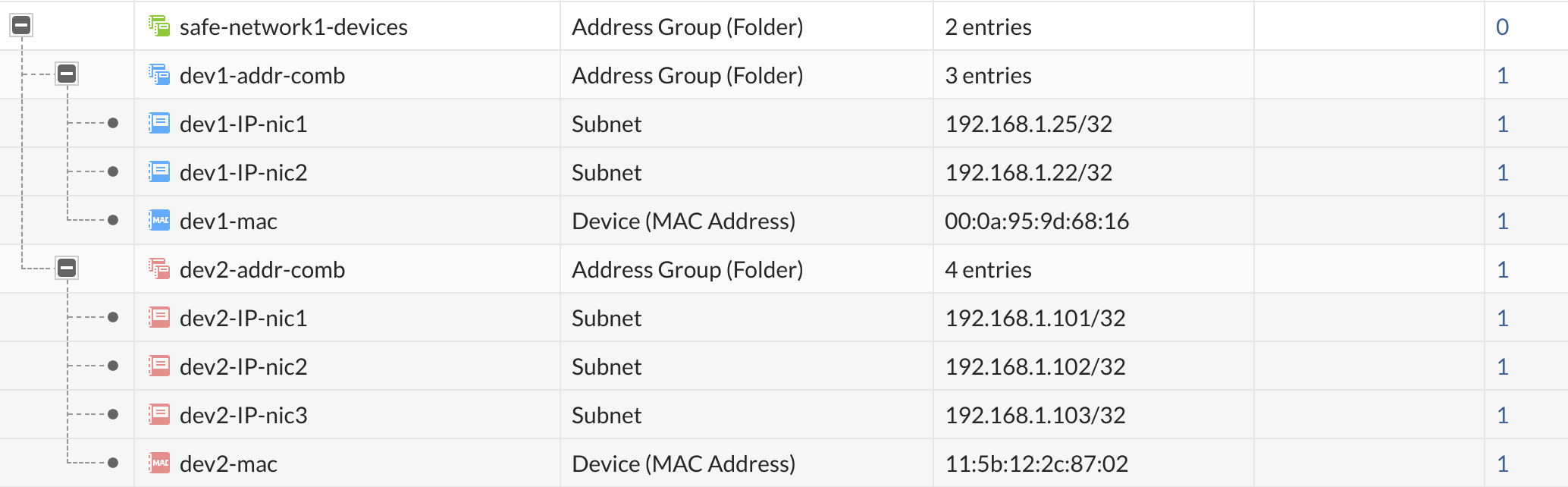Click the MAC Address icon beside dev2-mac
1568x487 pixels.
tap(158, 463)
